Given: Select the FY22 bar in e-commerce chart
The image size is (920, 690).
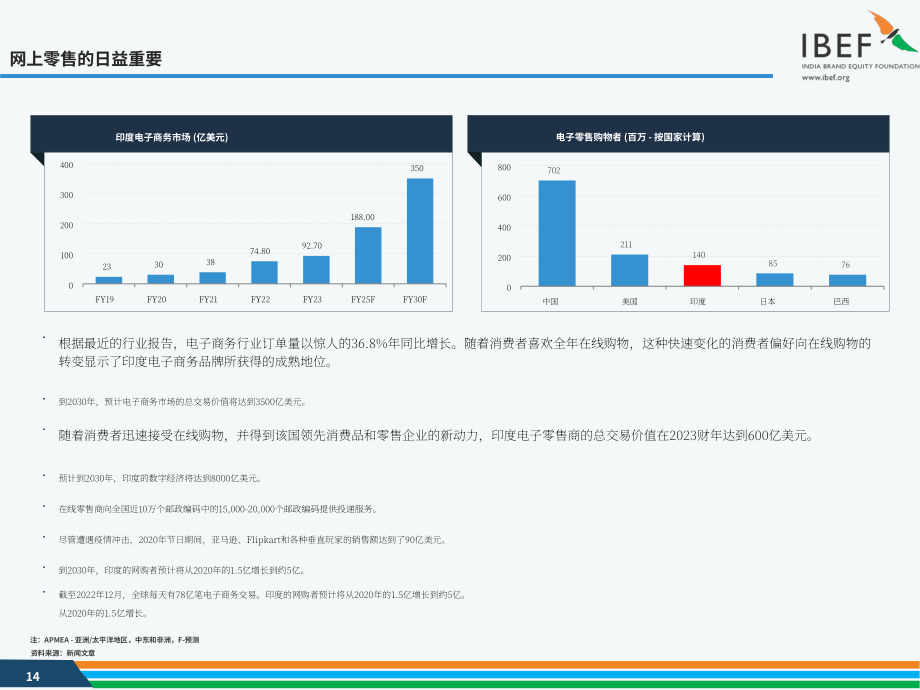Looking at the screenshot, I should [264, 273].
